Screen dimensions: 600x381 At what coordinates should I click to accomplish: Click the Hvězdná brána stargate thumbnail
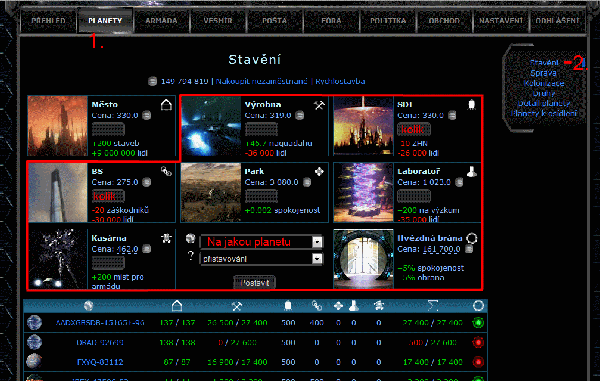point(363,259)
